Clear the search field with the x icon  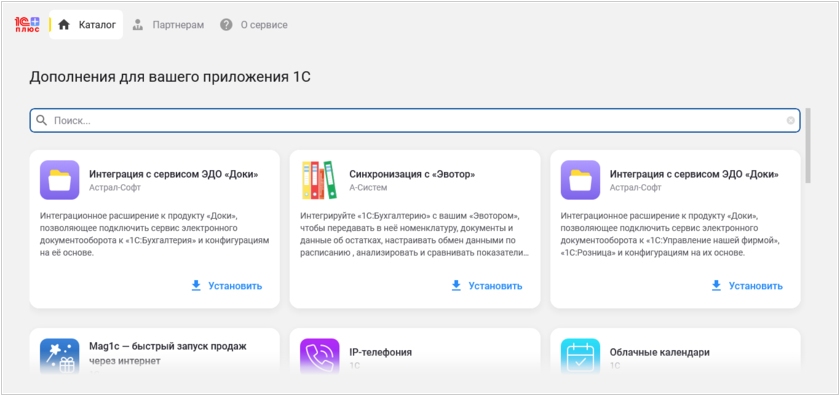tap(790, 120)
